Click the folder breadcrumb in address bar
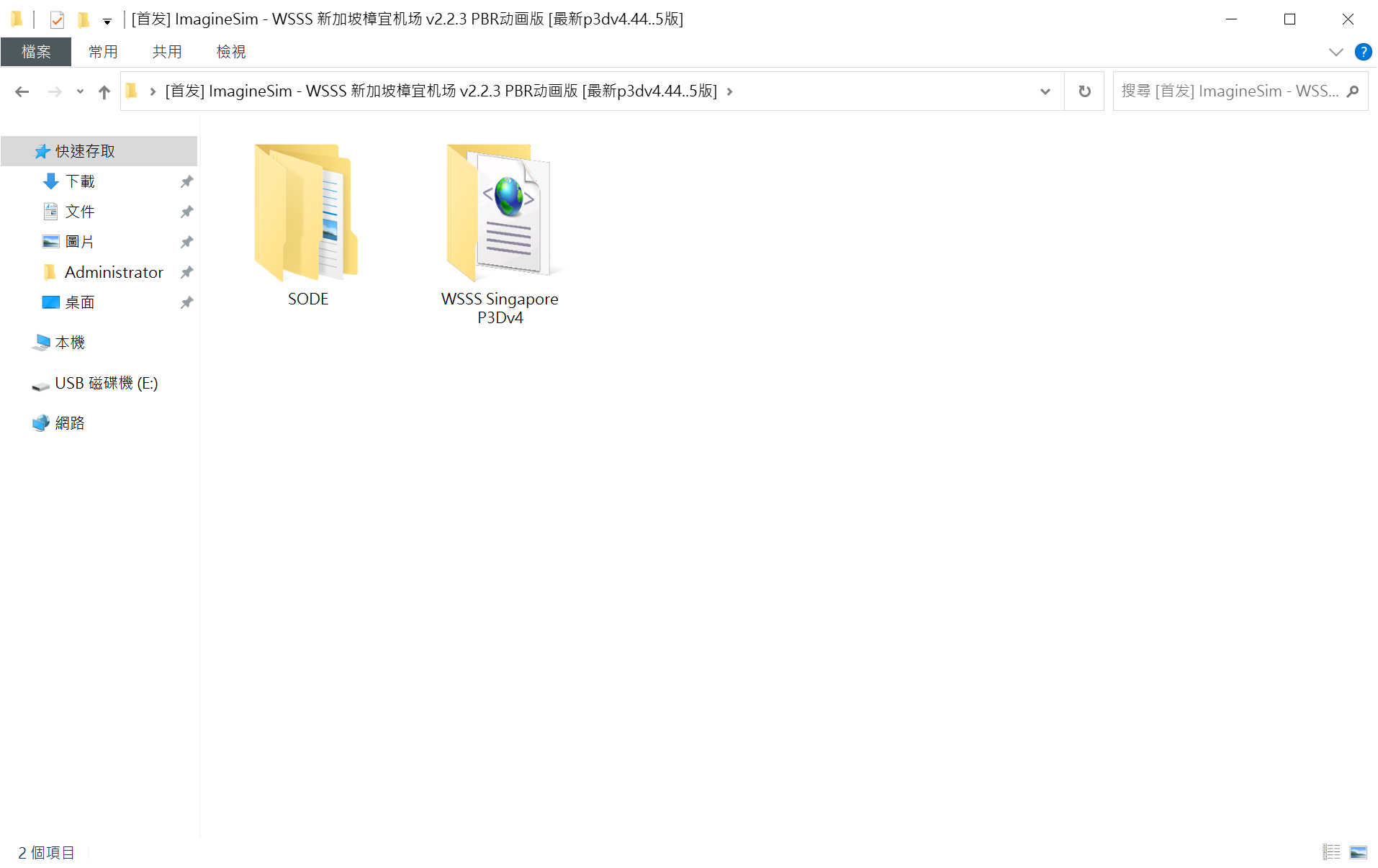 pyautogui.click(x=441, y=91)
